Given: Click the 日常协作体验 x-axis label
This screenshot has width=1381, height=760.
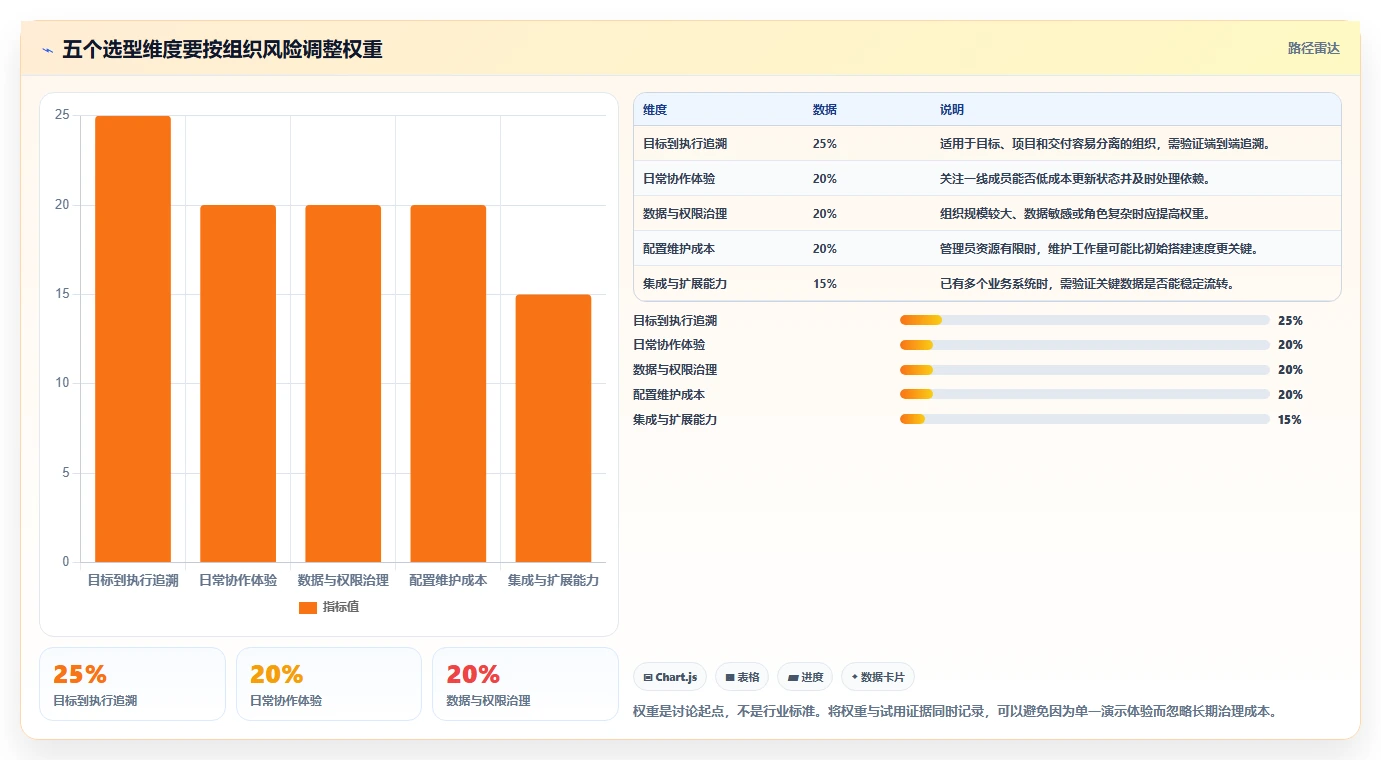Looking at the screenshot, I should [x=238, y=580].
